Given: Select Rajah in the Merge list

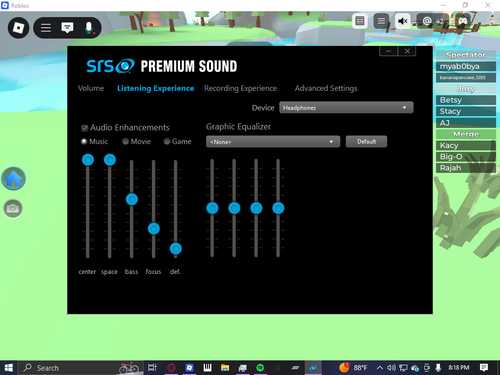Looking at the screenshot, I should tap(466, 168).
